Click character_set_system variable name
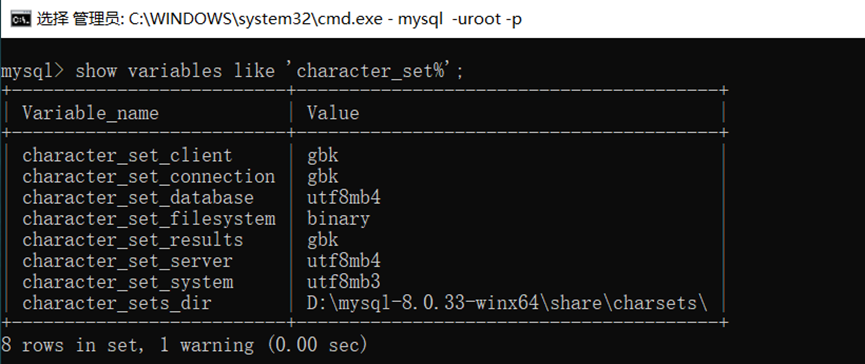 click(127, 282)
